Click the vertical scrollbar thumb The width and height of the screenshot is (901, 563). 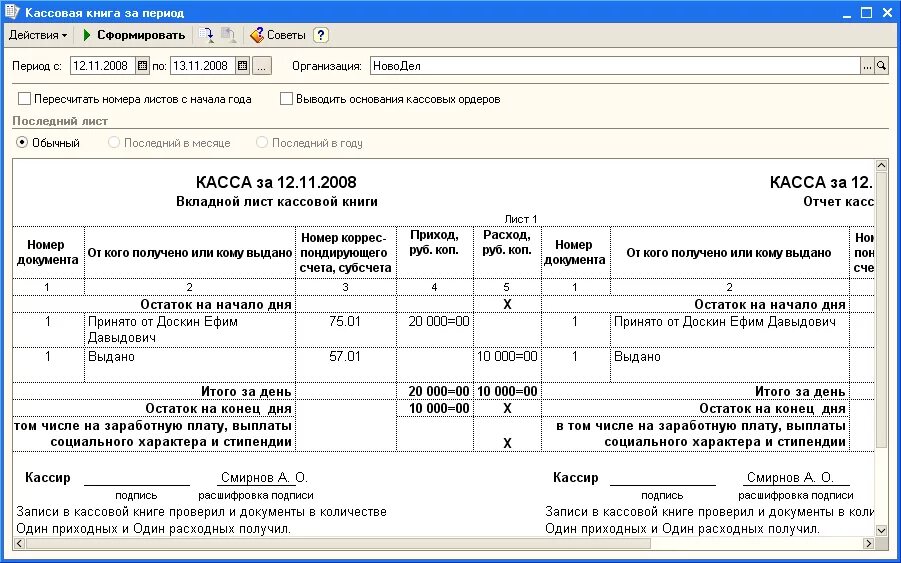pyautogui.click(x=881, y=309)
